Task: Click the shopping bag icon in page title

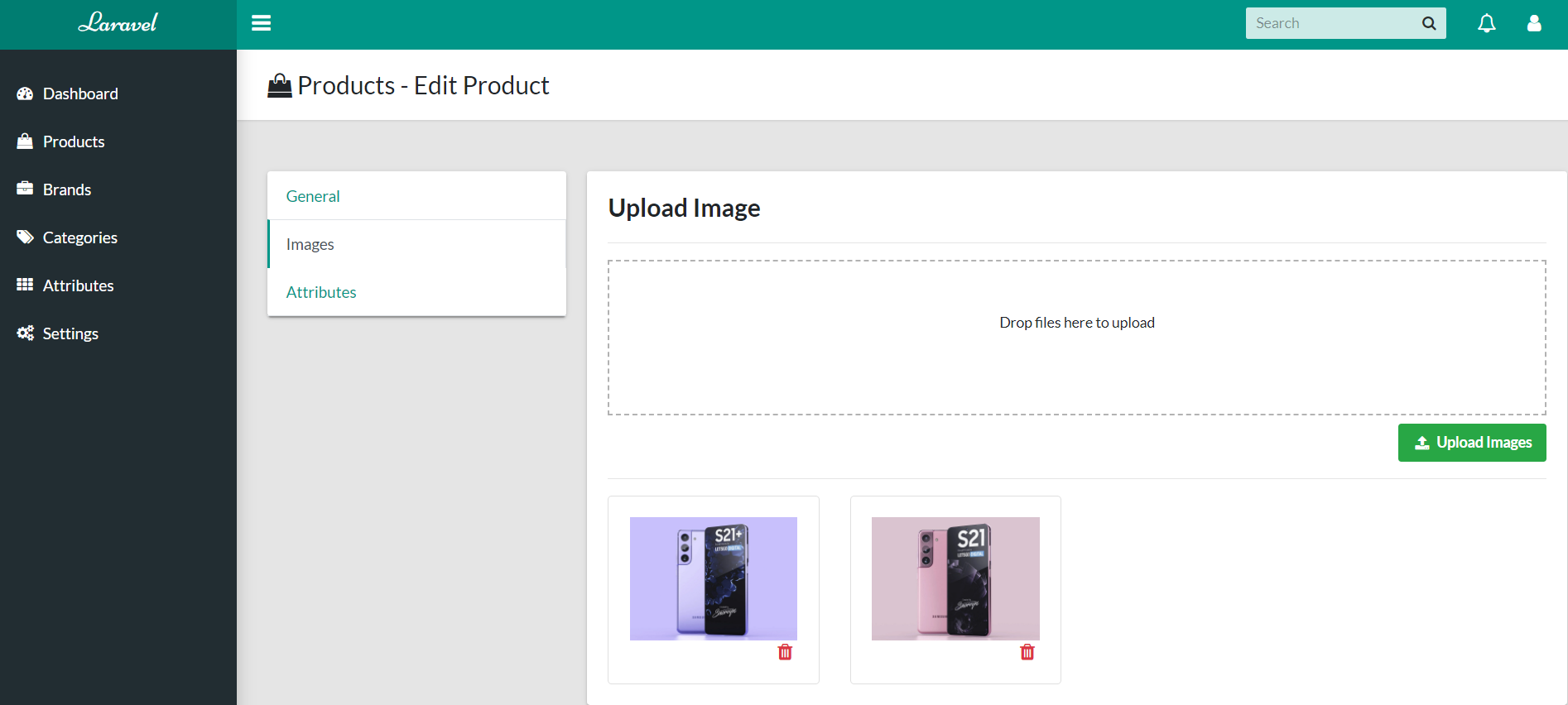Action: (x=280, y=86)
